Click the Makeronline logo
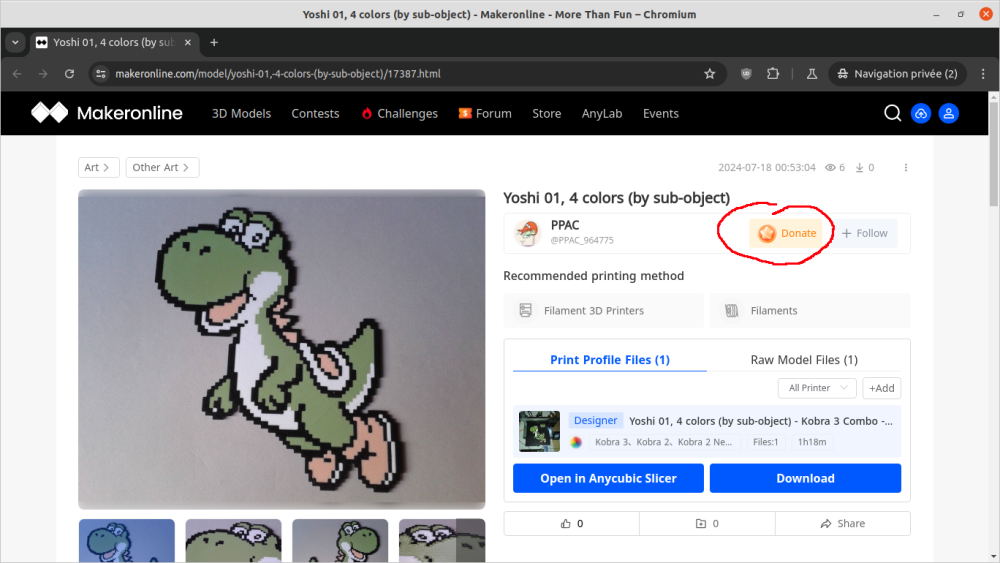Image resolution: width=1000 pixels, height=563 pixels. [107, 113]
